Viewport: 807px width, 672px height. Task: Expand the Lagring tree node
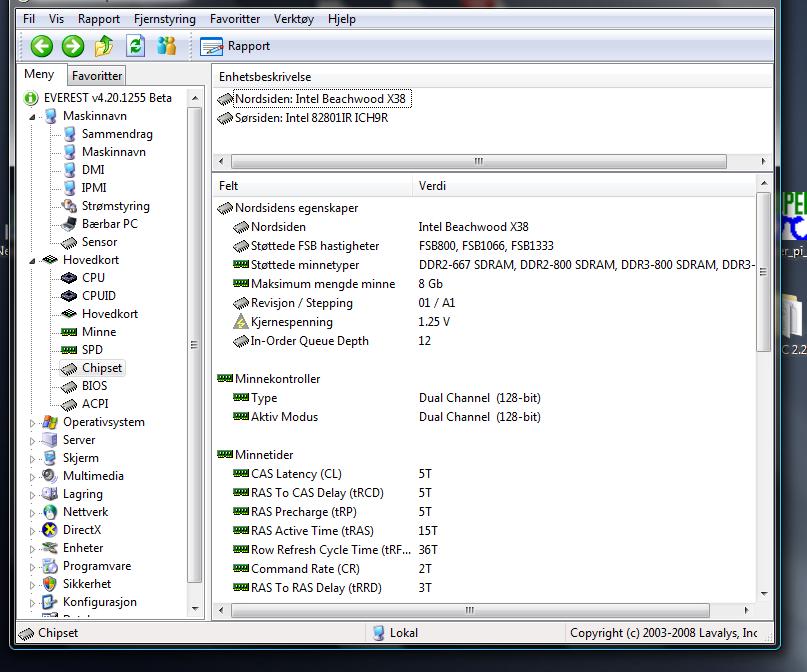32,495
